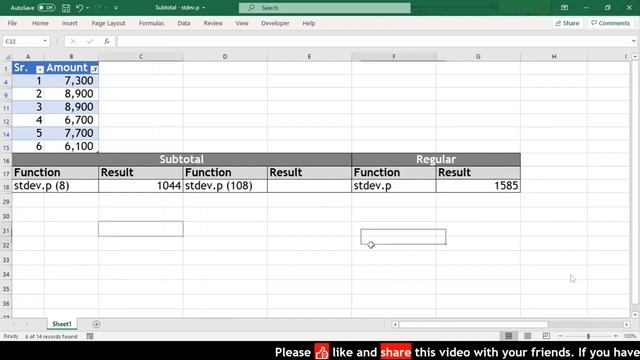Image resolution: width=640 pixels, height=360 pixels.
Task: Click the Enter checkmark icon in formula bar
Action: pos(90,41)
